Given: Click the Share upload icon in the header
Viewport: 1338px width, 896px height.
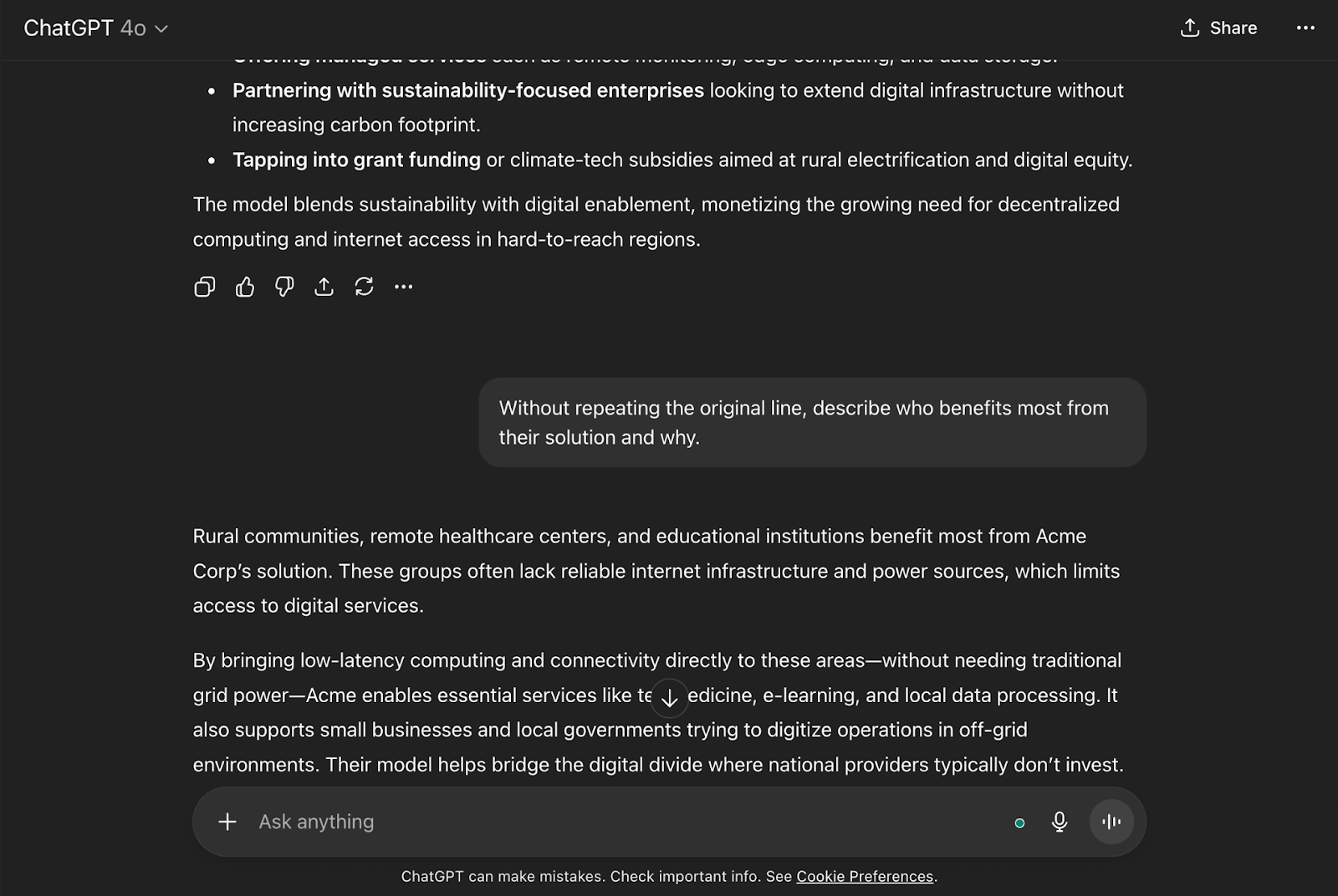Looking at the screenshot, I should tap(1189, 28).
